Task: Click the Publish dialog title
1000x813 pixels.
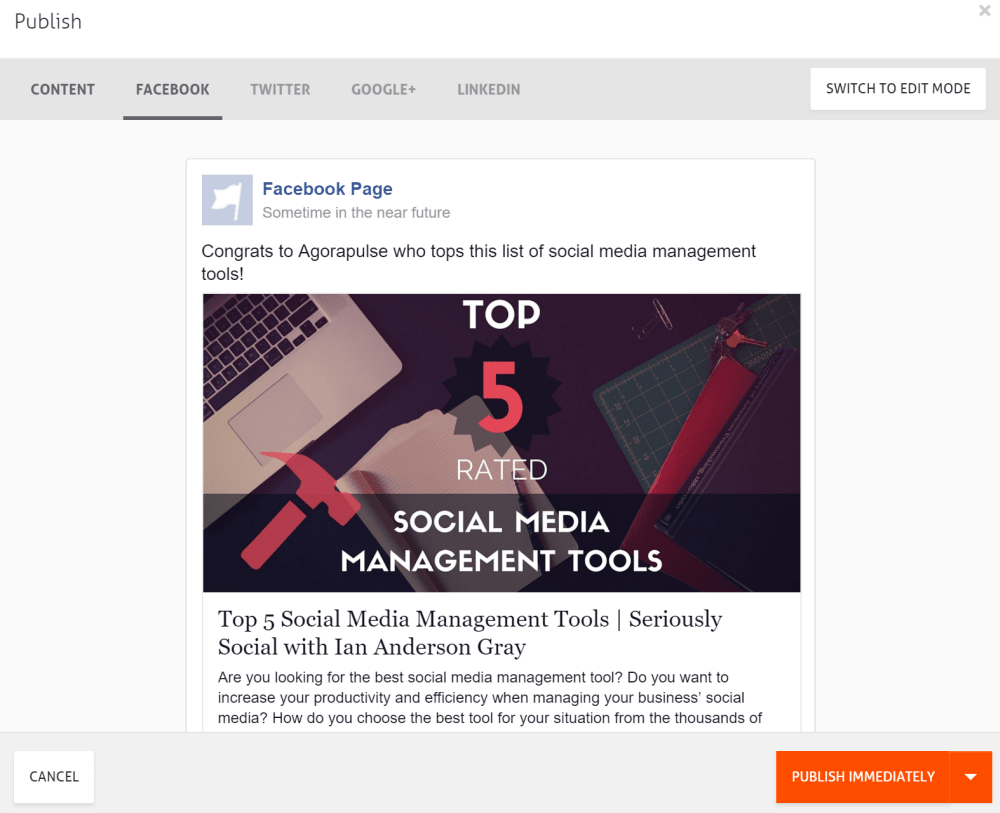Action: 48,22
